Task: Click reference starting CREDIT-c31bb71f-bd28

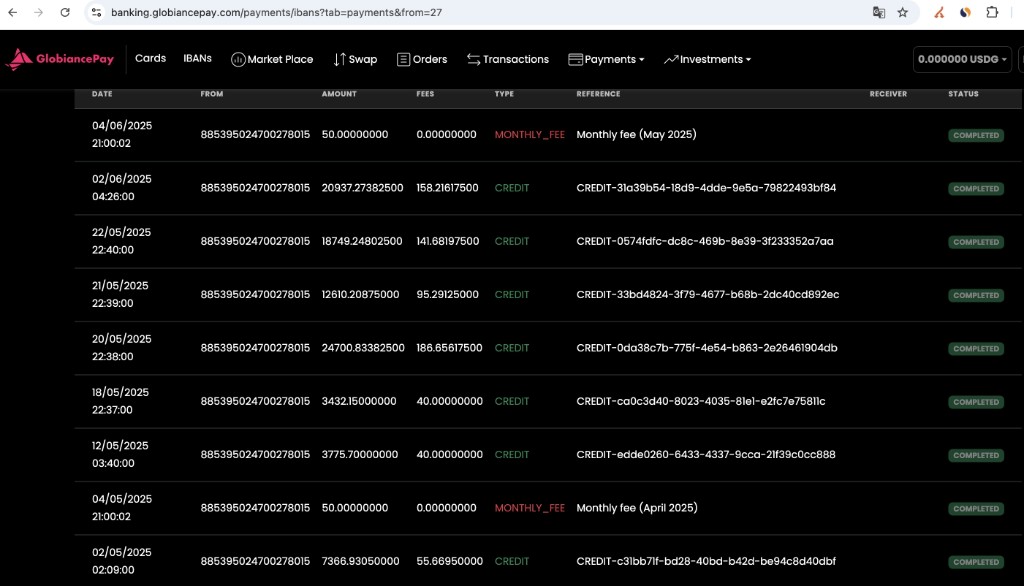Action: pos(706,561)
